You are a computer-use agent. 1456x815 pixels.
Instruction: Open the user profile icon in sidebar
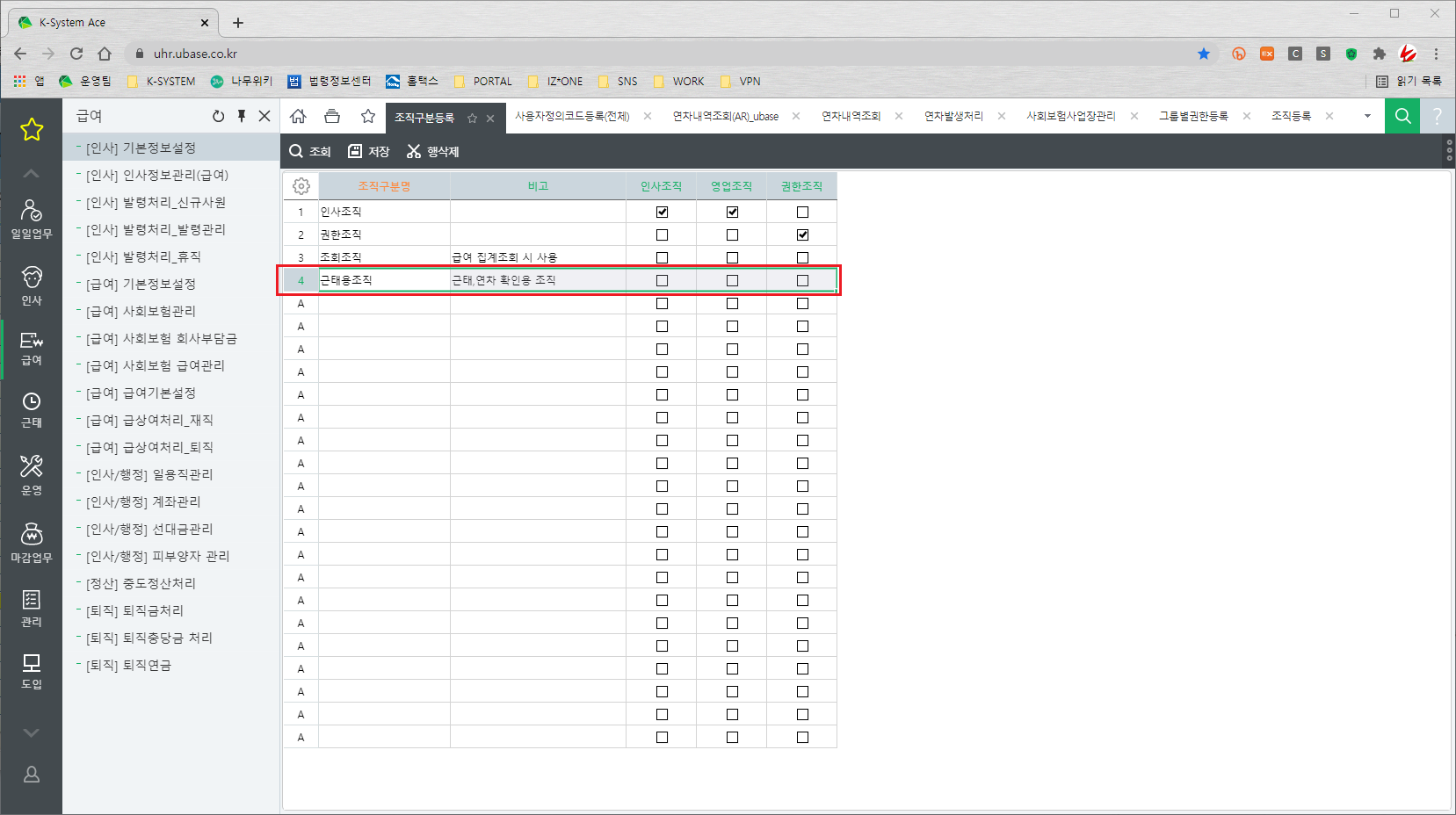pyautogui.click(x=32, y=775)
